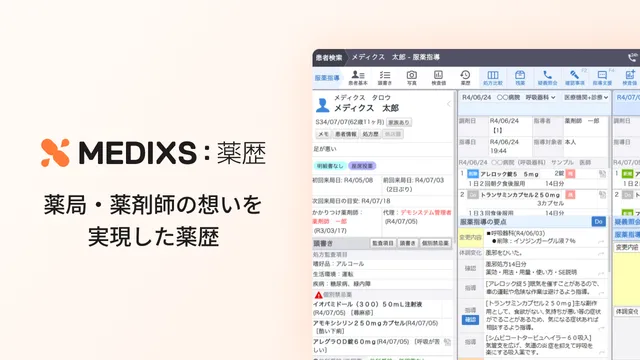This screenshot has width=640, height=360.
Task: Click the blue Do button
Action: (x=598, y=222)
